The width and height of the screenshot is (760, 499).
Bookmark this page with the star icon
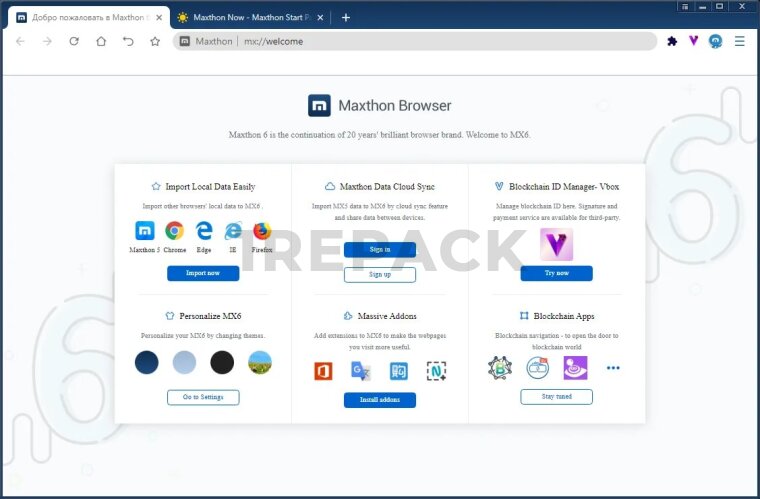click(x=155, y=41)
